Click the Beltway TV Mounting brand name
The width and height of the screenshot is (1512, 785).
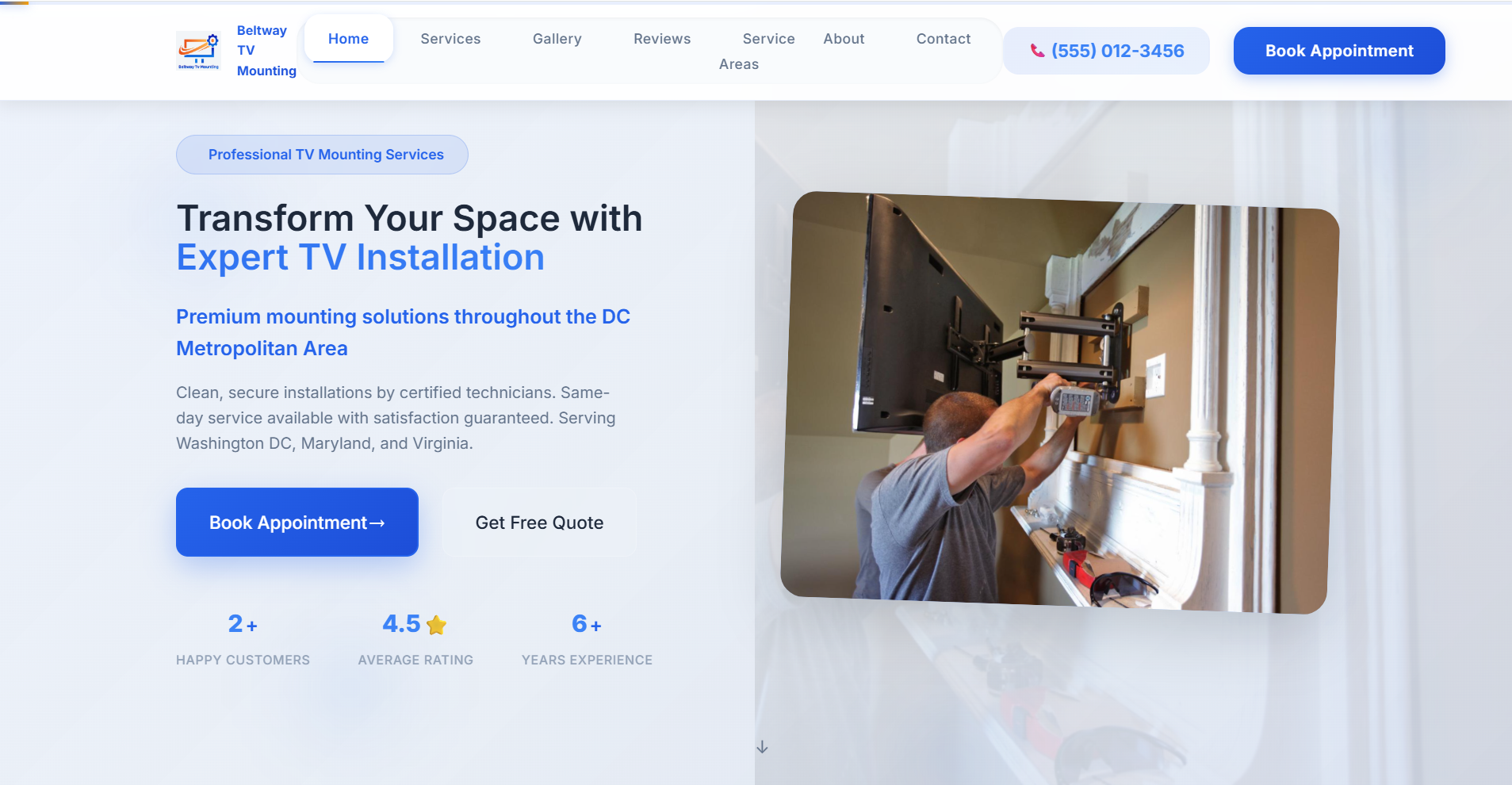point(266,51)
